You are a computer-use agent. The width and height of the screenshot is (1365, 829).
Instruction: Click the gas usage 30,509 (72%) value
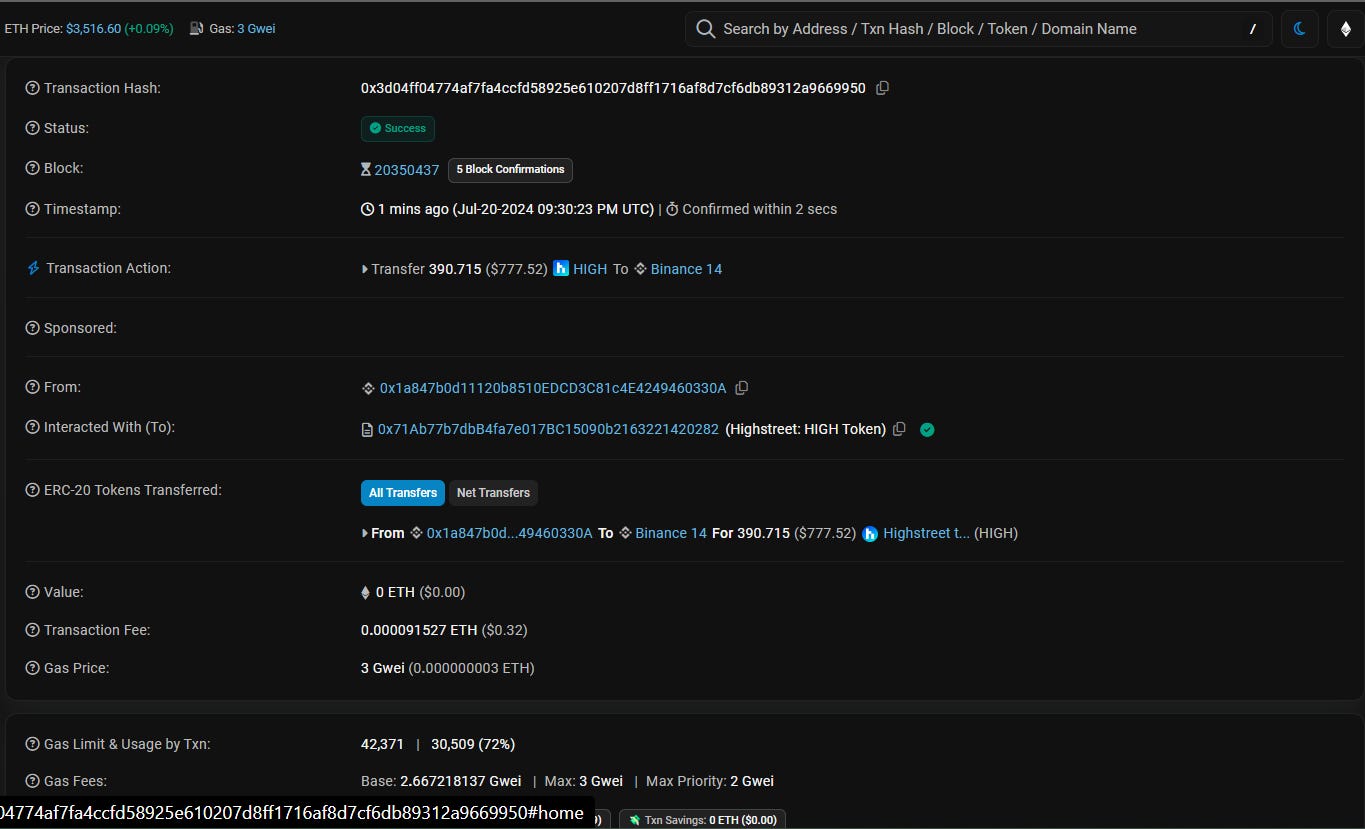(x=473, y=744)
